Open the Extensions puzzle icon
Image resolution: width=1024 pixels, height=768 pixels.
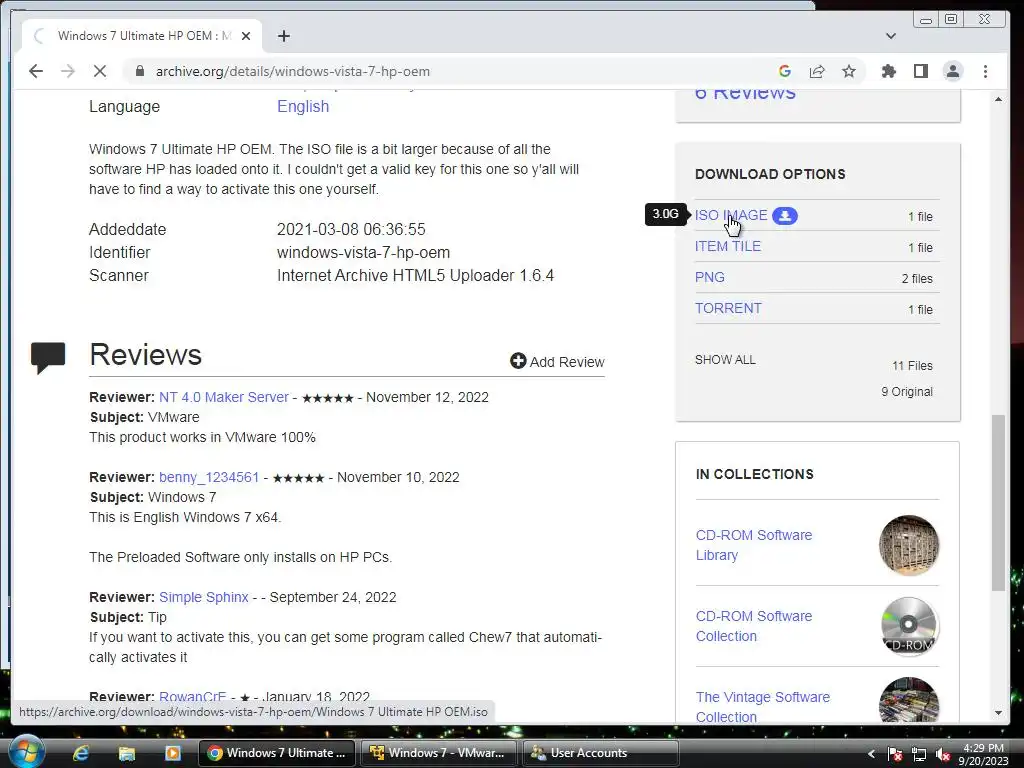point(888,71)
